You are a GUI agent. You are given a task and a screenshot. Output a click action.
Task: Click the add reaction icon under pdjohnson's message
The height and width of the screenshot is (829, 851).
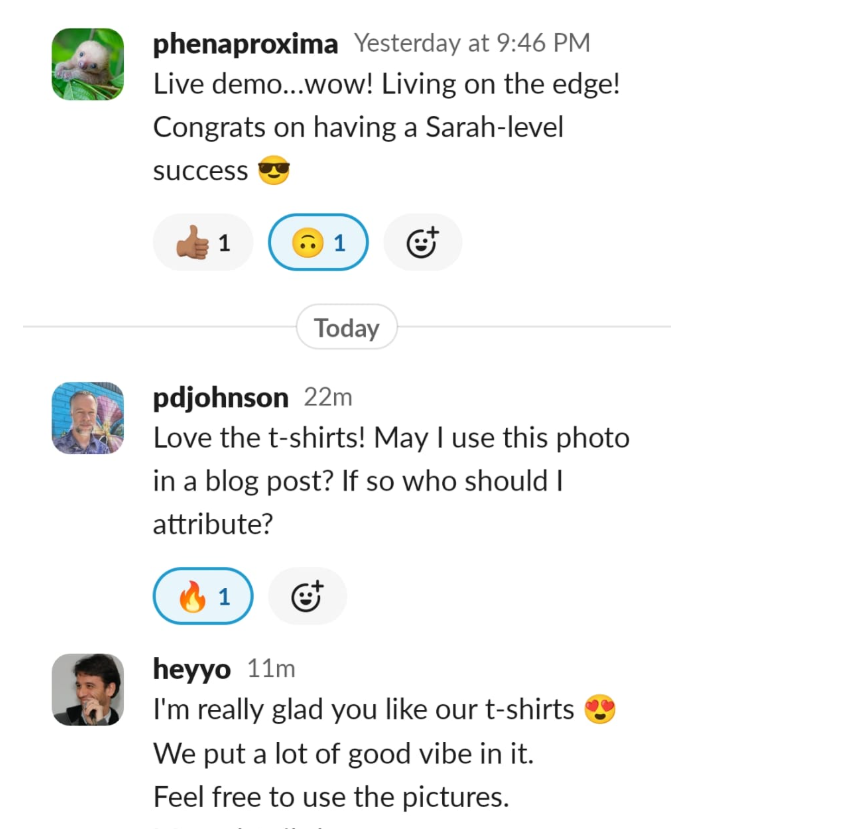(x=307, y=596)
